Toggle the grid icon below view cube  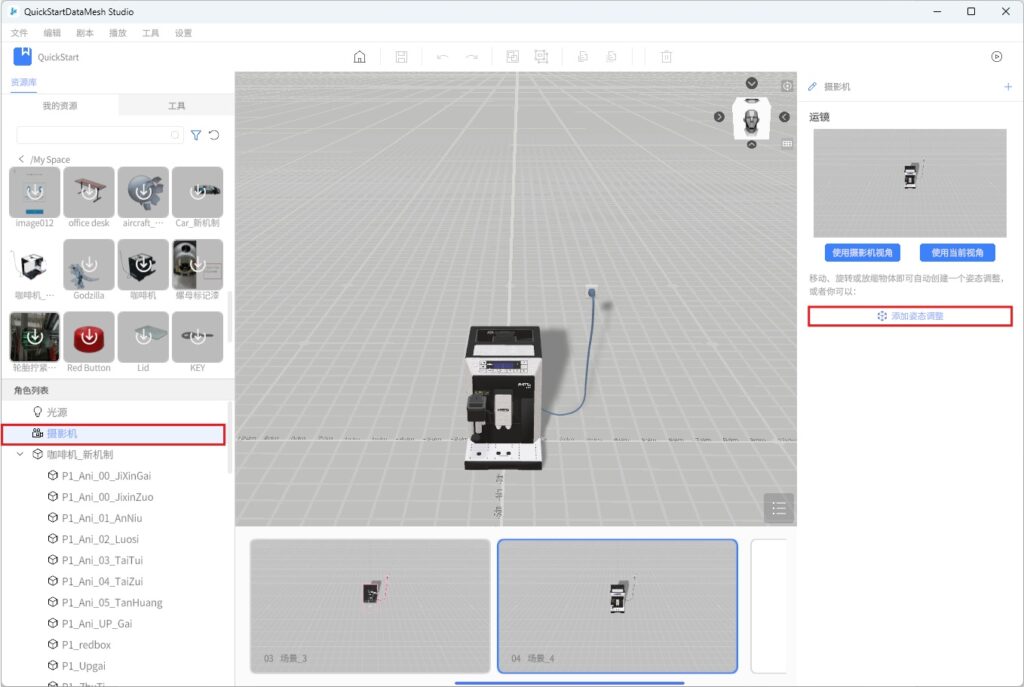[x=787, y=144]
